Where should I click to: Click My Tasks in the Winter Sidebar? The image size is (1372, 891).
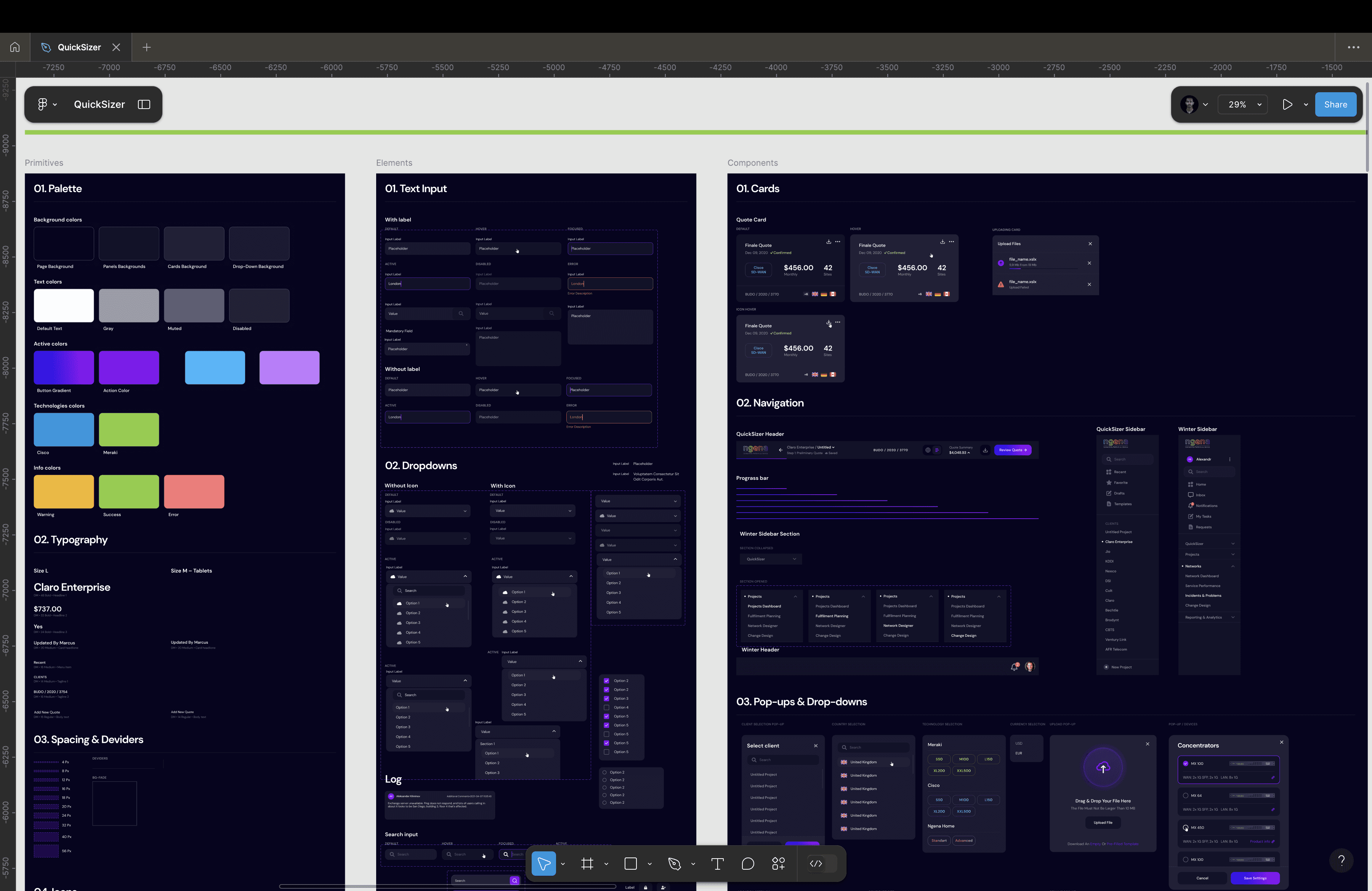tap(1204, 516)
